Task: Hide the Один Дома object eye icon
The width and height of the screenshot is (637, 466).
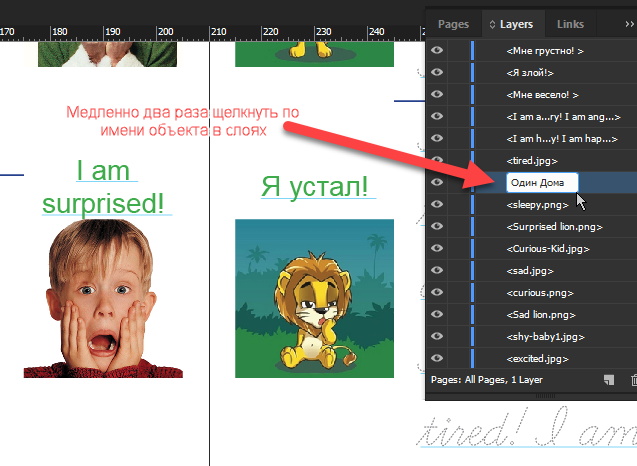Action: coord(437,182)
